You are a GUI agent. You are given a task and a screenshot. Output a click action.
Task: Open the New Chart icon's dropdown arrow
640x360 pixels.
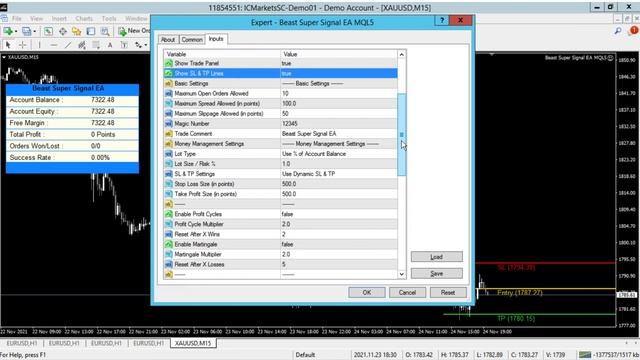tap(16, 31)
